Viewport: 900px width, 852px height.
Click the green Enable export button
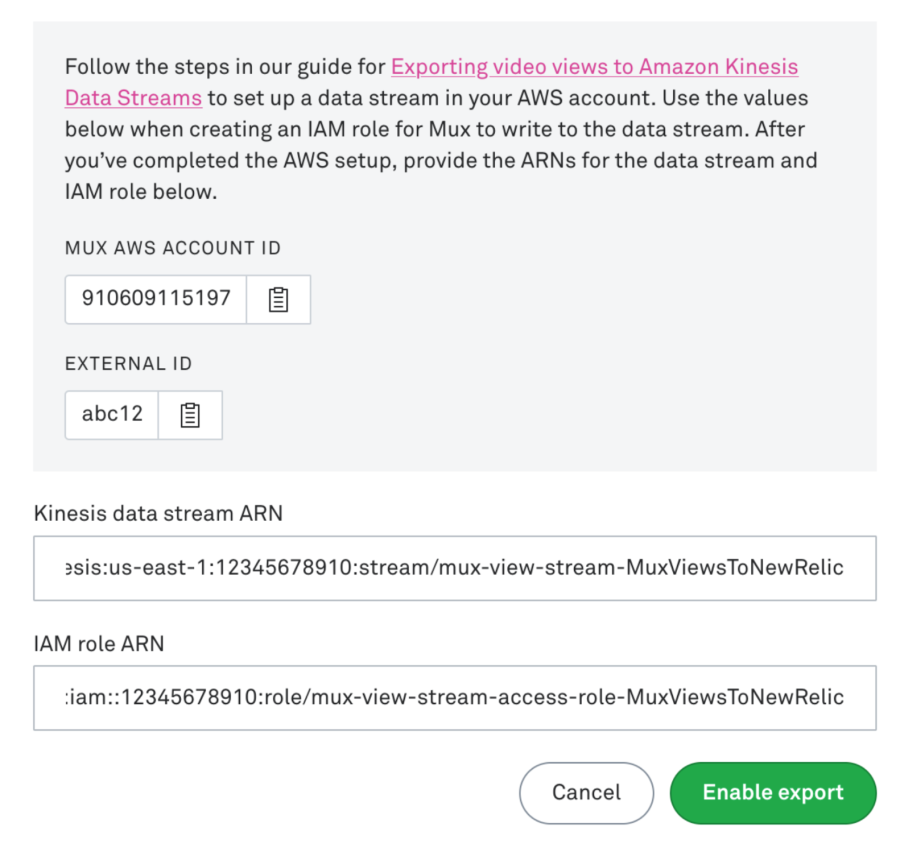click(x=773, y=793)
